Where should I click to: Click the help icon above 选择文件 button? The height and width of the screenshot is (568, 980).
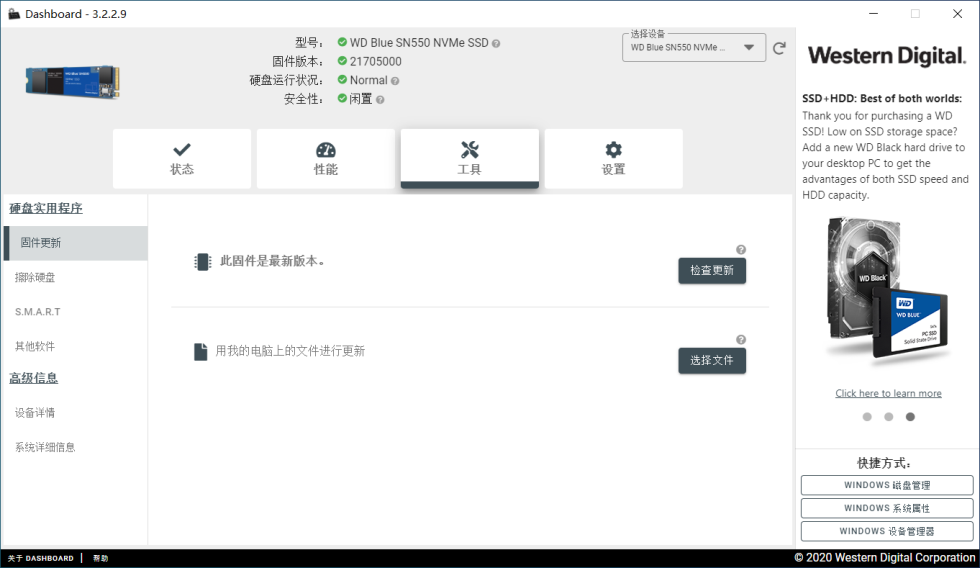click(741, 339)
